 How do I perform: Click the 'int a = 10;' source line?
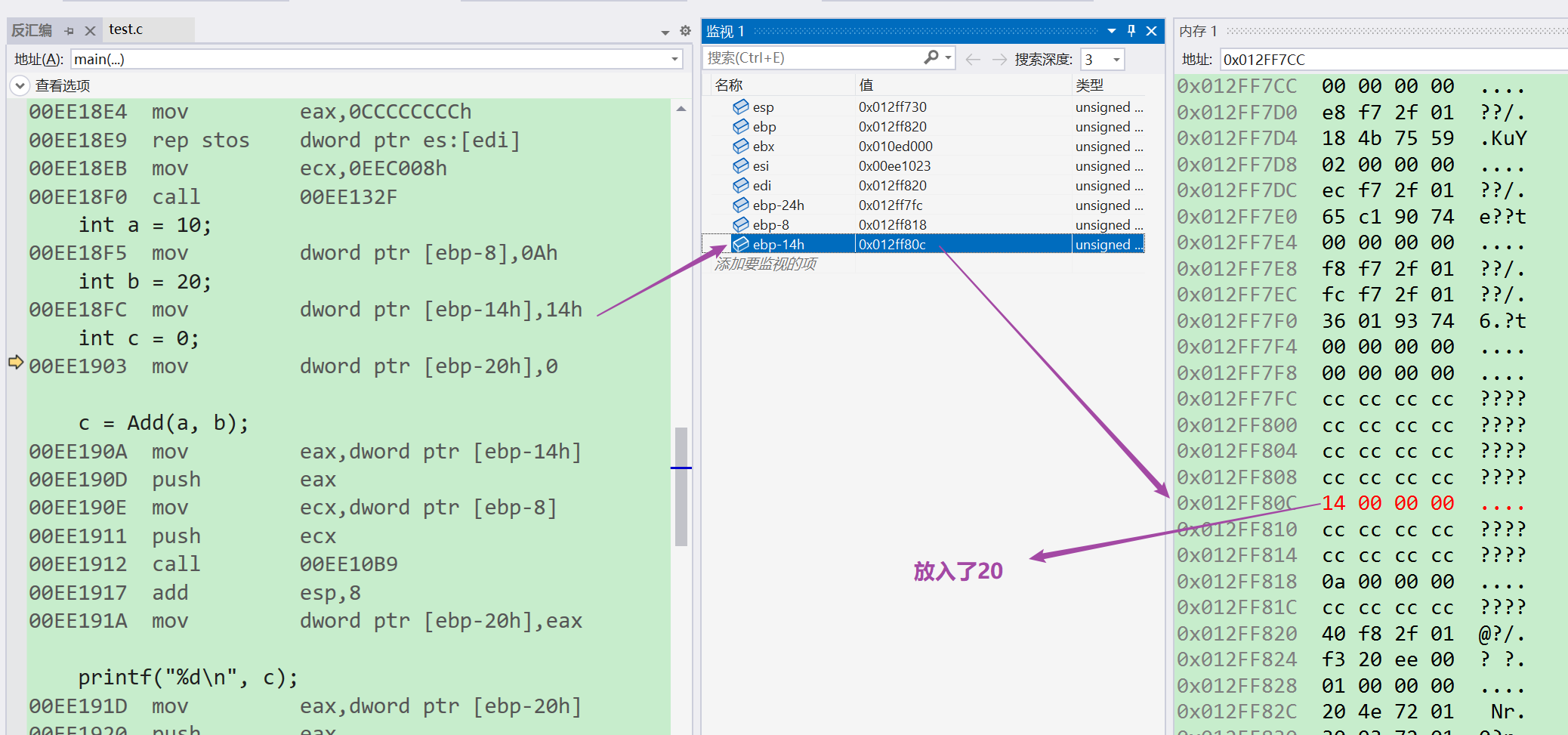pyautogui.click(x=145, y=225)
